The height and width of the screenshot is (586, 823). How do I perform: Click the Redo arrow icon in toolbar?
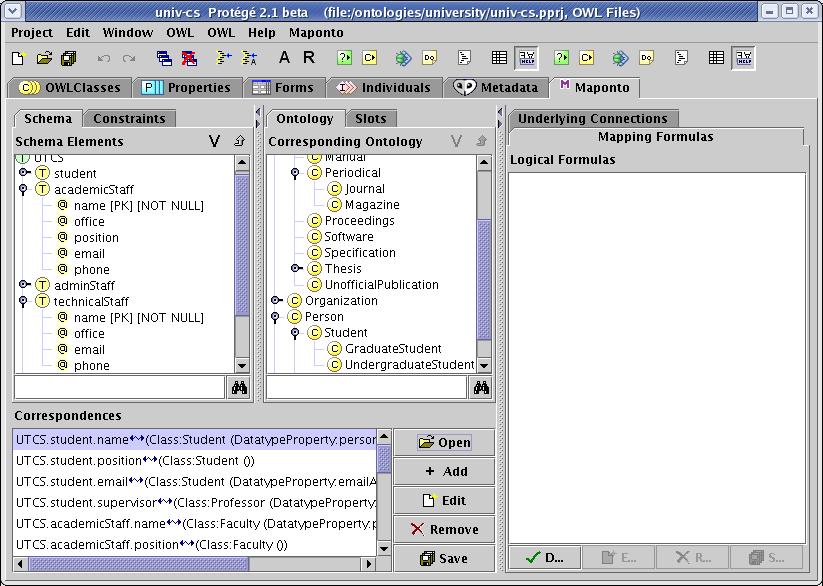[129, 58]
